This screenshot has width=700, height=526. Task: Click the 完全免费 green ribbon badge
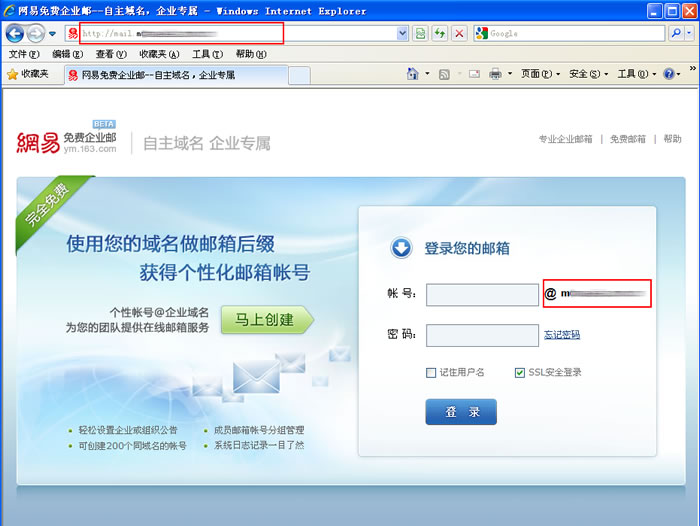coord(47,205)
